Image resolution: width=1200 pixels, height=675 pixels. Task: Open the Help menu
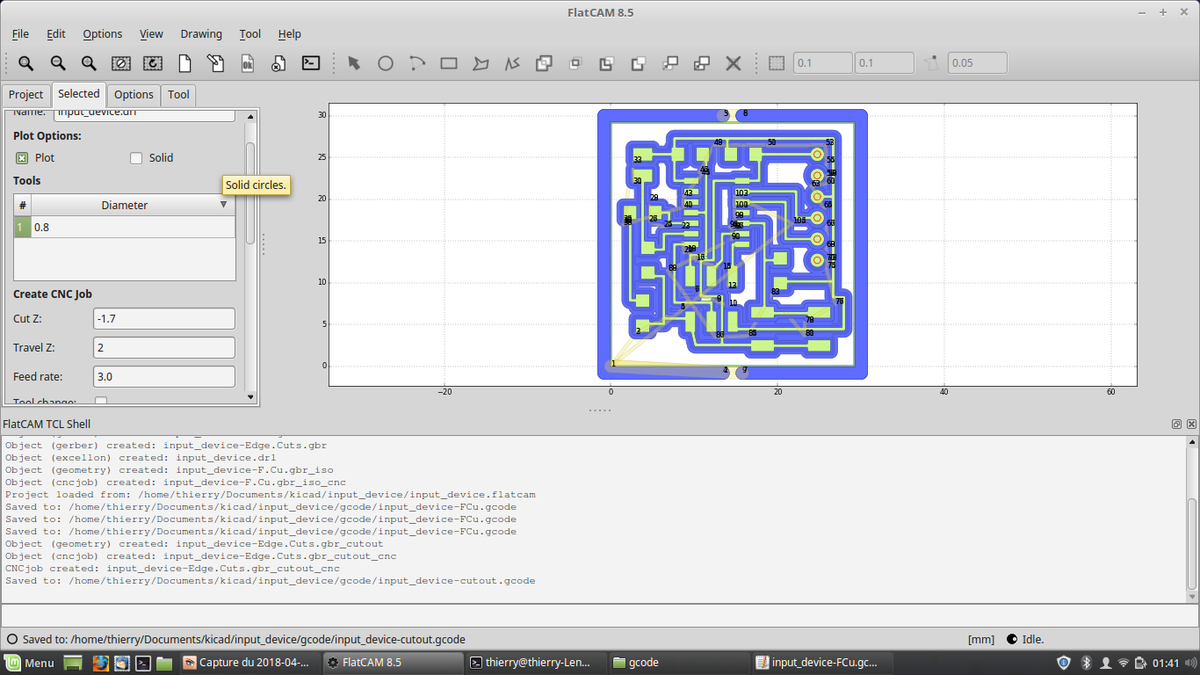point(289,33)
